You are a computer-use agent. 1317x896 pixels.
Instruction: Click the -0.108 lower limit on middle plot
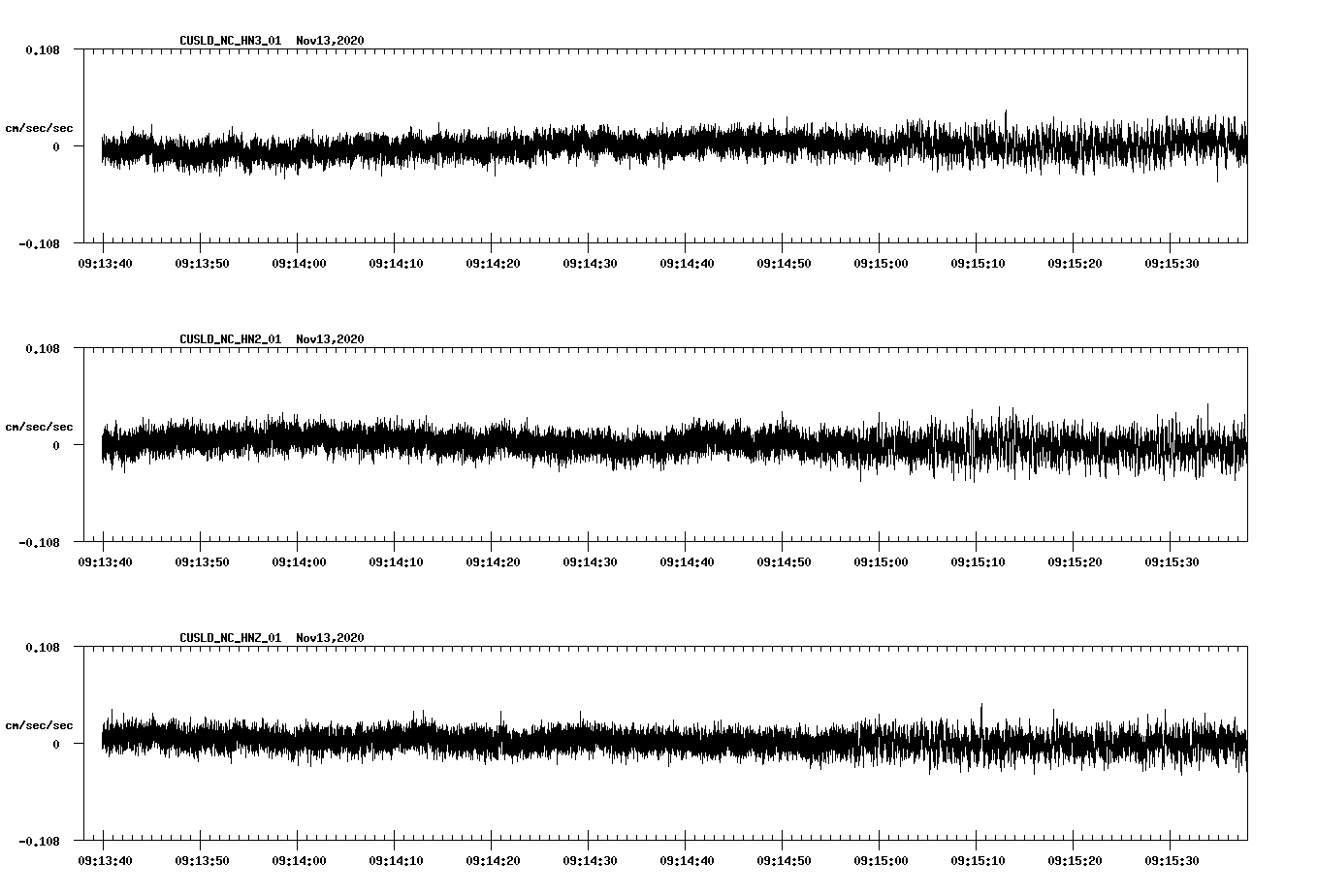(x=39, y=543)
